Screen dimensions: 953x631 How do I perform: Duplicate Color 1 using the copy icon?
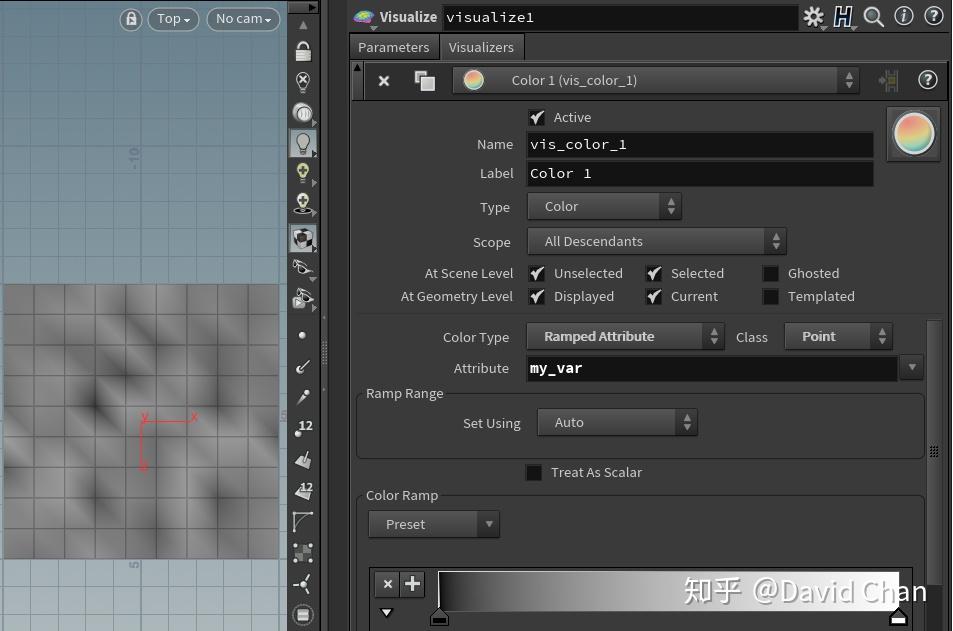[x=424, y=81]
